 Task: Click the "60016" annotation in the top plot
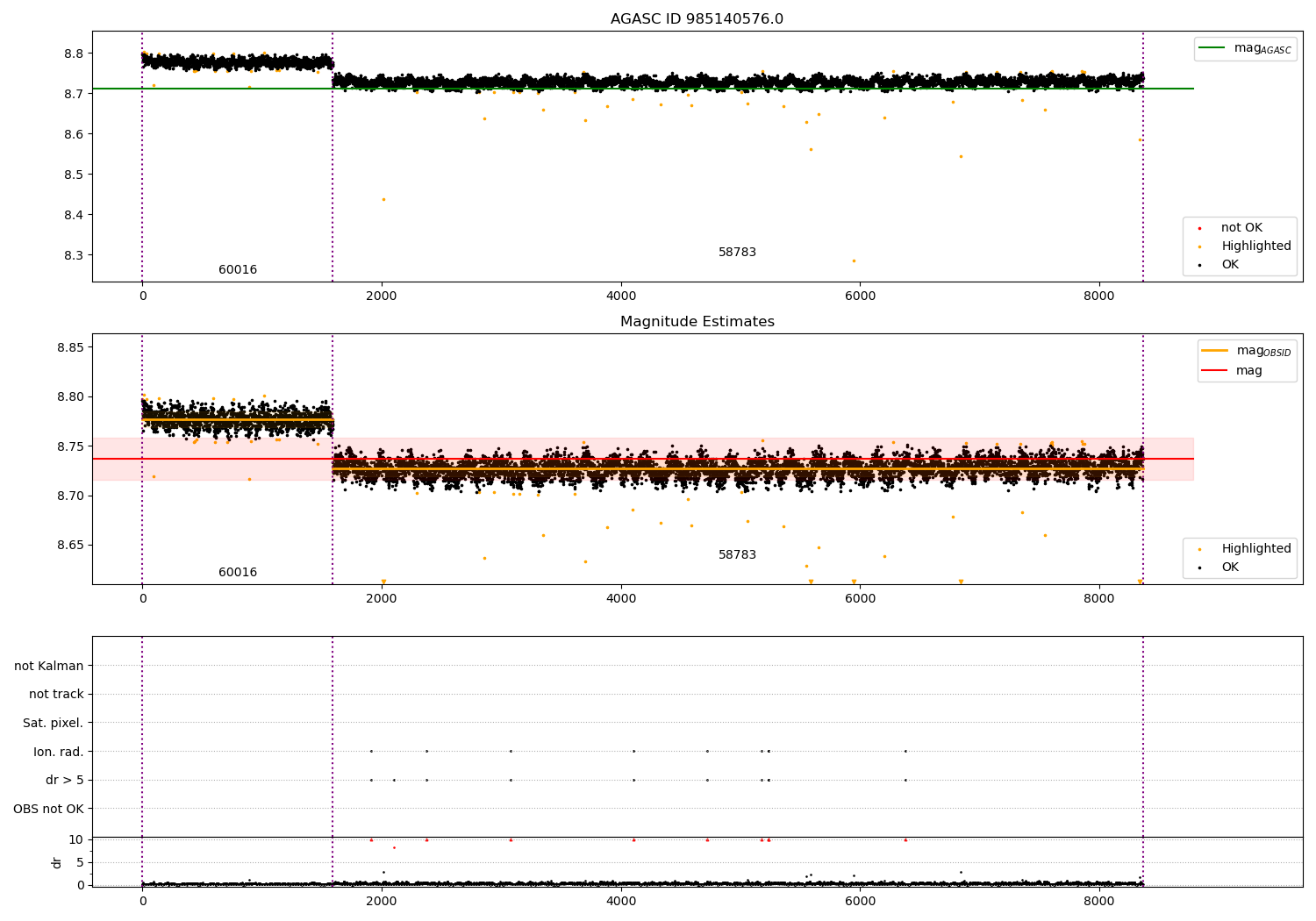238,270
